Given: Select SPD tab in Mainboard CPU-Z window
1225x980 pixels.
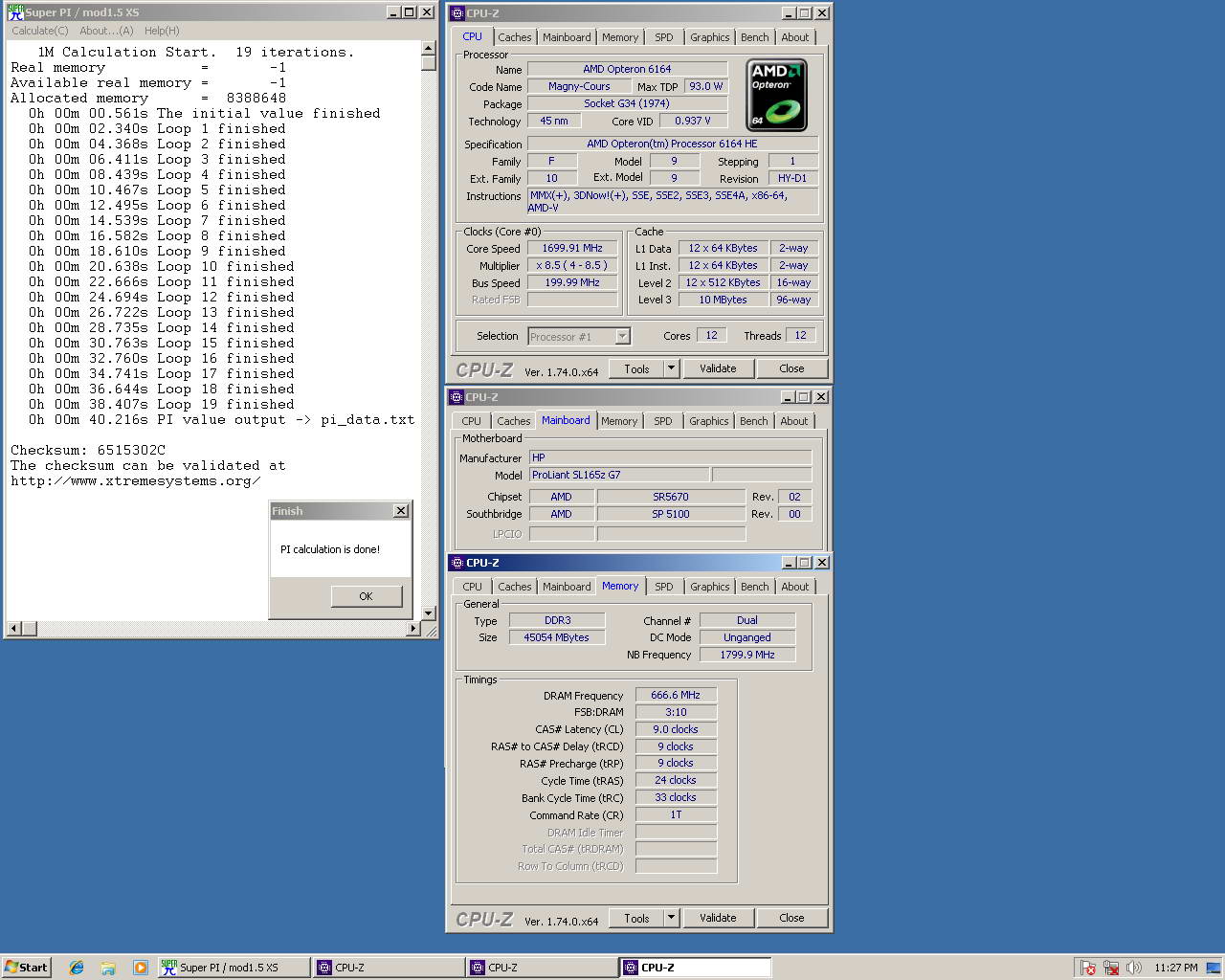Looking at the screenshot, I should [x=663, y=421].
